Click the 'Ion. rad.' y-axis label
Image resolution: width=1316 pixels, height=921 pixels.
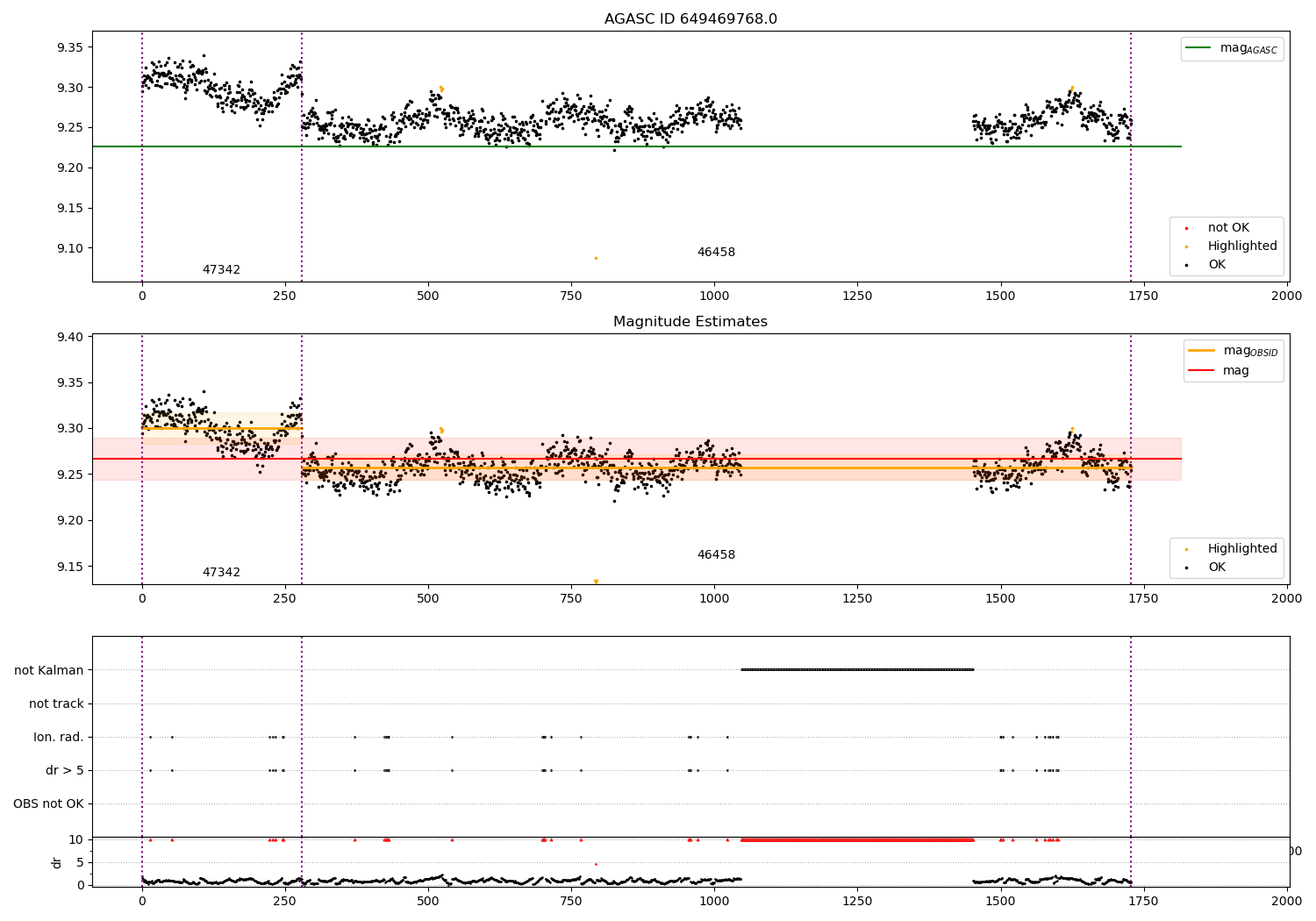(x=59, y=737)
